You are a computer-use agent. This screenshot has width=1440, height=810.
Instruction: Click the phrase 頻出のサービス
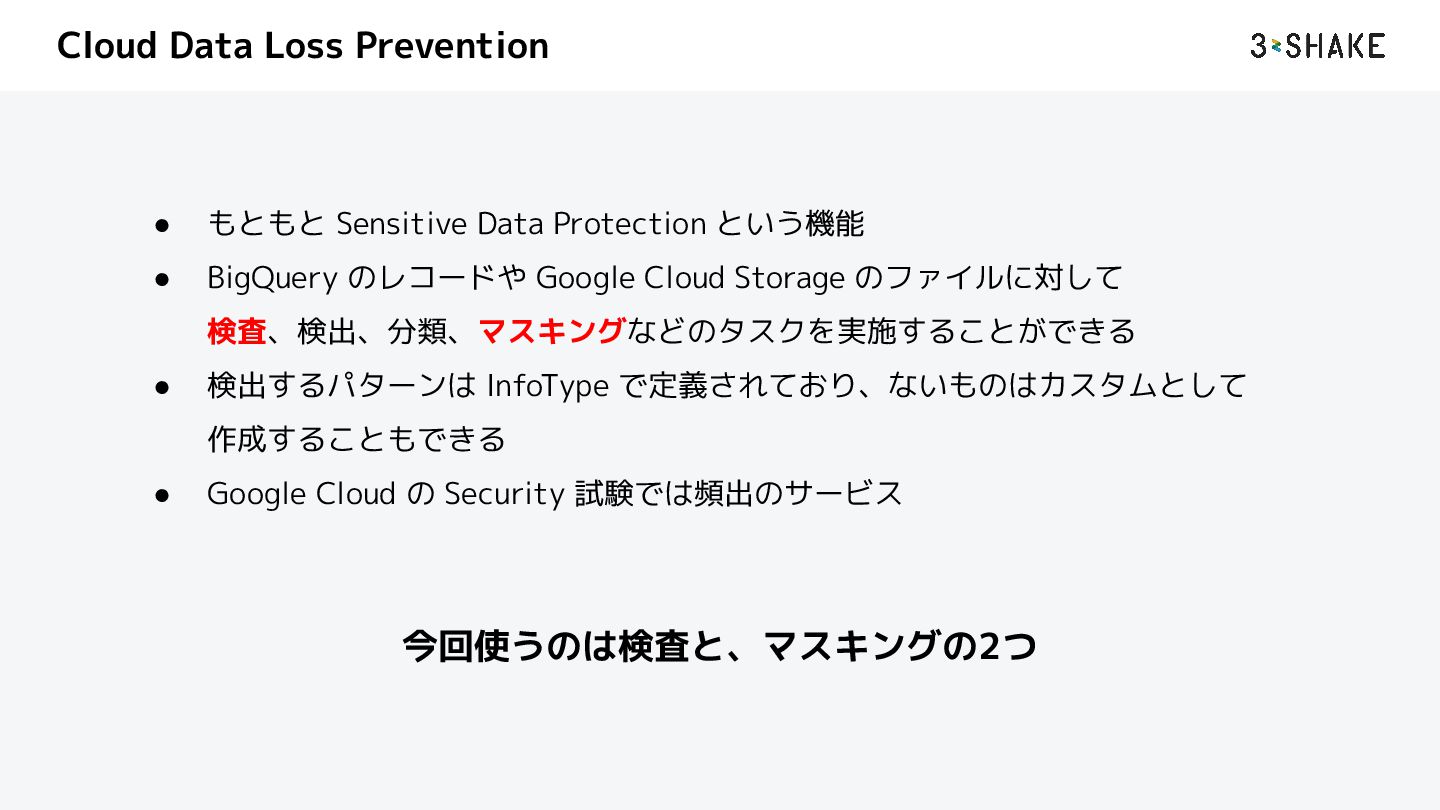[798, 494]
